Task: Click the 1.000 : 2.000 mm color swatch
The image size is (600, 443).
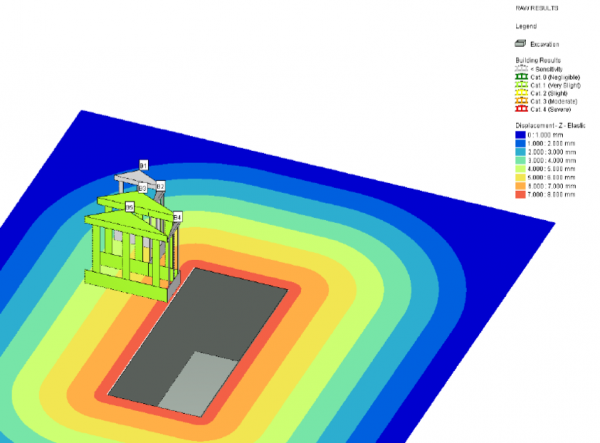Action: click(520, 143)
